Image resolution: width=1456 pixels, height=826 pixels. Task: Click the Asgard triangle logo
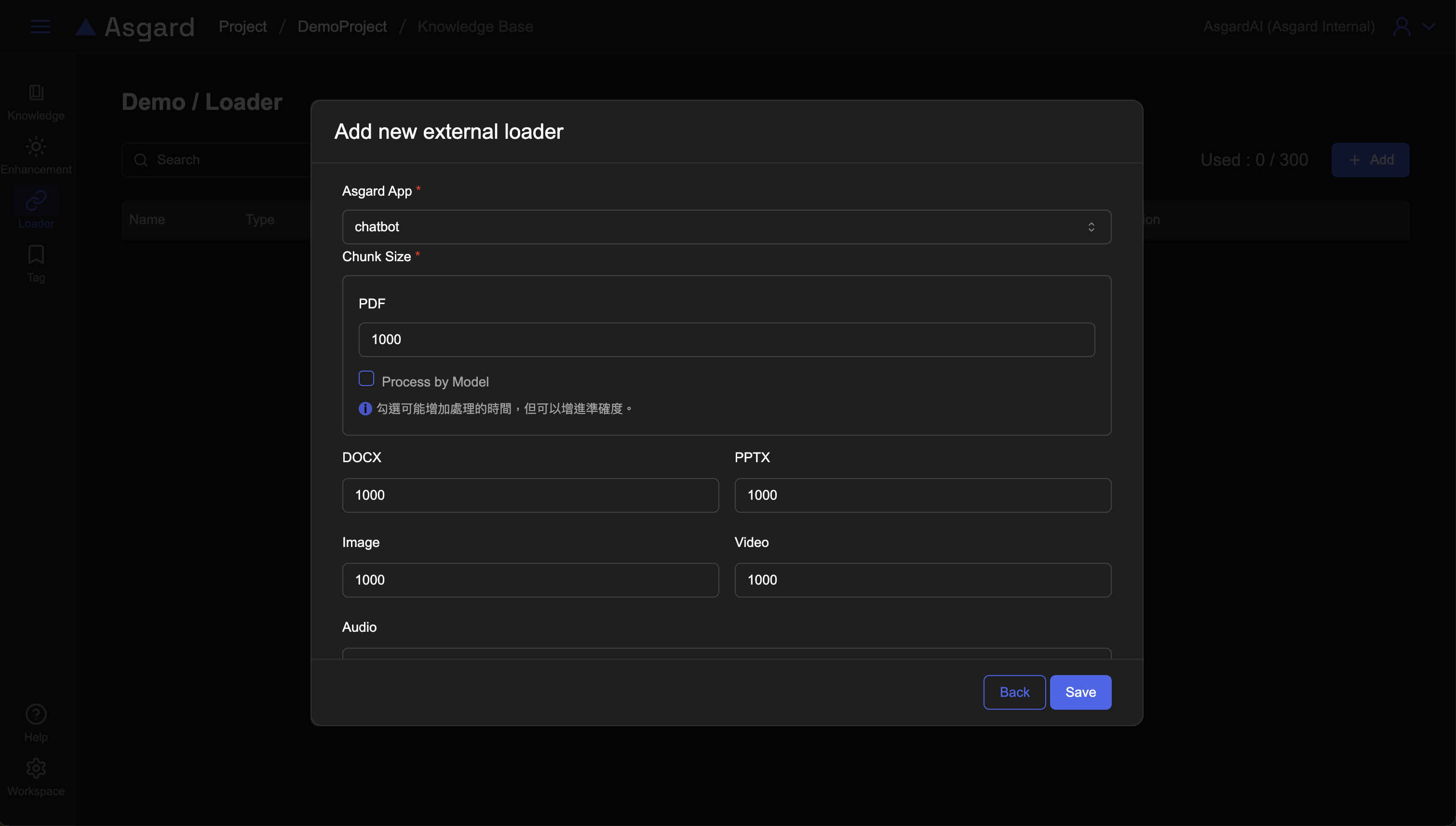click(86, 27)
